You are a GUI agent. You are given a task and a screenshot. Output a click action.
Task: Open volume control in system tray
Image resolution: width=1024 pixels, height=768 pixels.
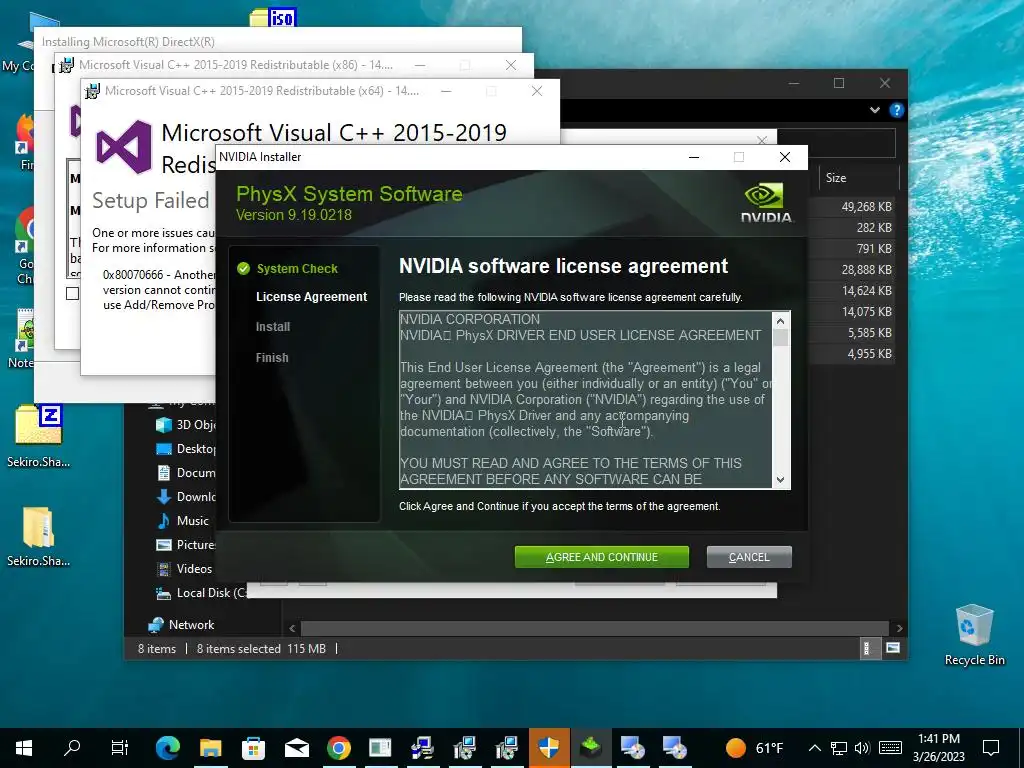[x=862, y=748]
